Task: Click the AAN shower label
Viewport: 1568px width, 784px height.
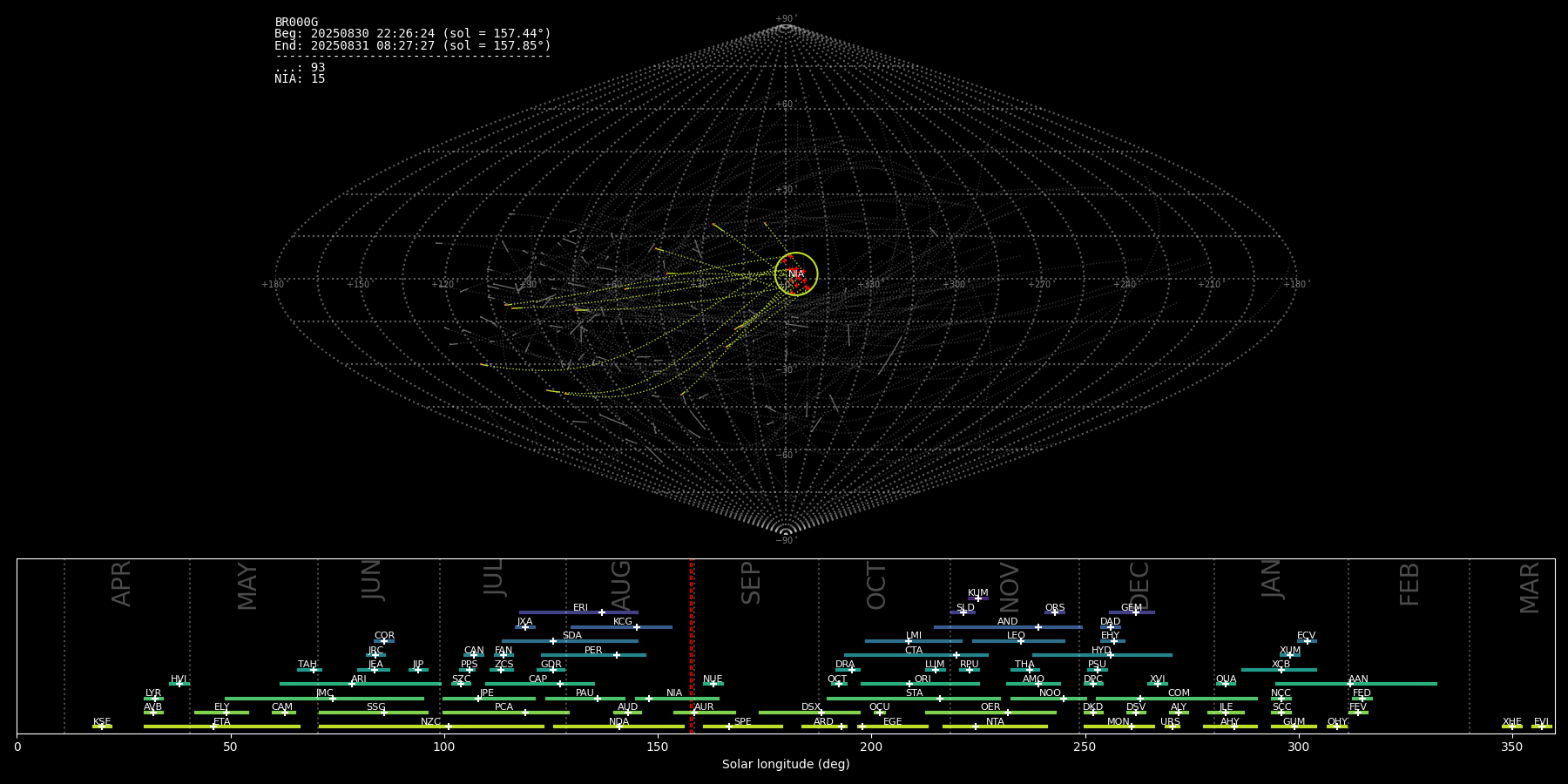Action: 1358,679
